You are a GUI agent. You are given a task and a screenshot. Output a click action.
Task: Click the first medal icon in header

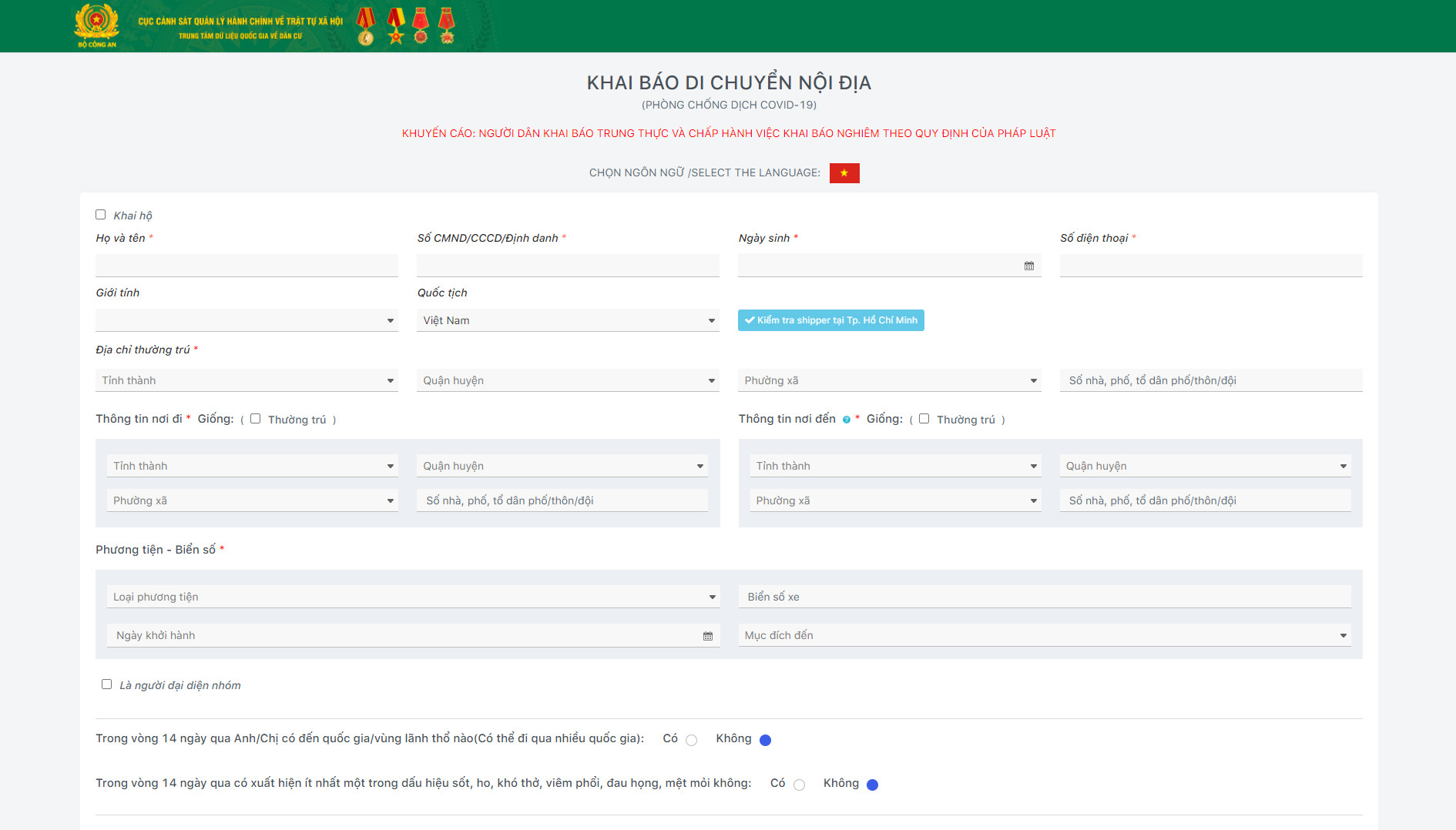click(366, 25)
